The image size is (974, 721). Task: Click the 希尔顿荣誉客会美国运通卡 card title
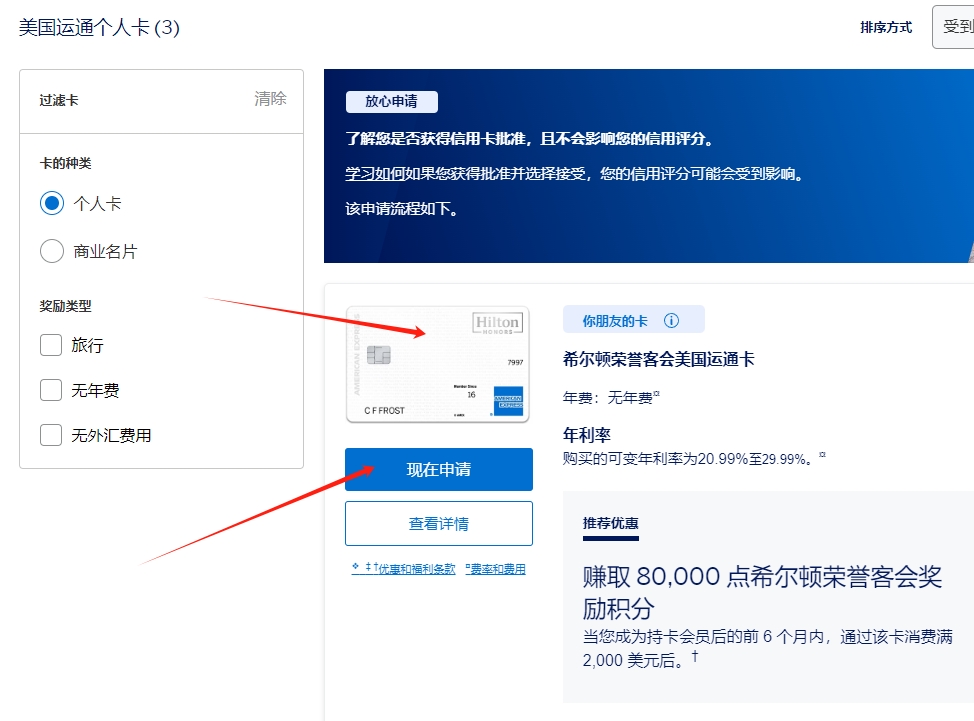[x=658, y=359]
